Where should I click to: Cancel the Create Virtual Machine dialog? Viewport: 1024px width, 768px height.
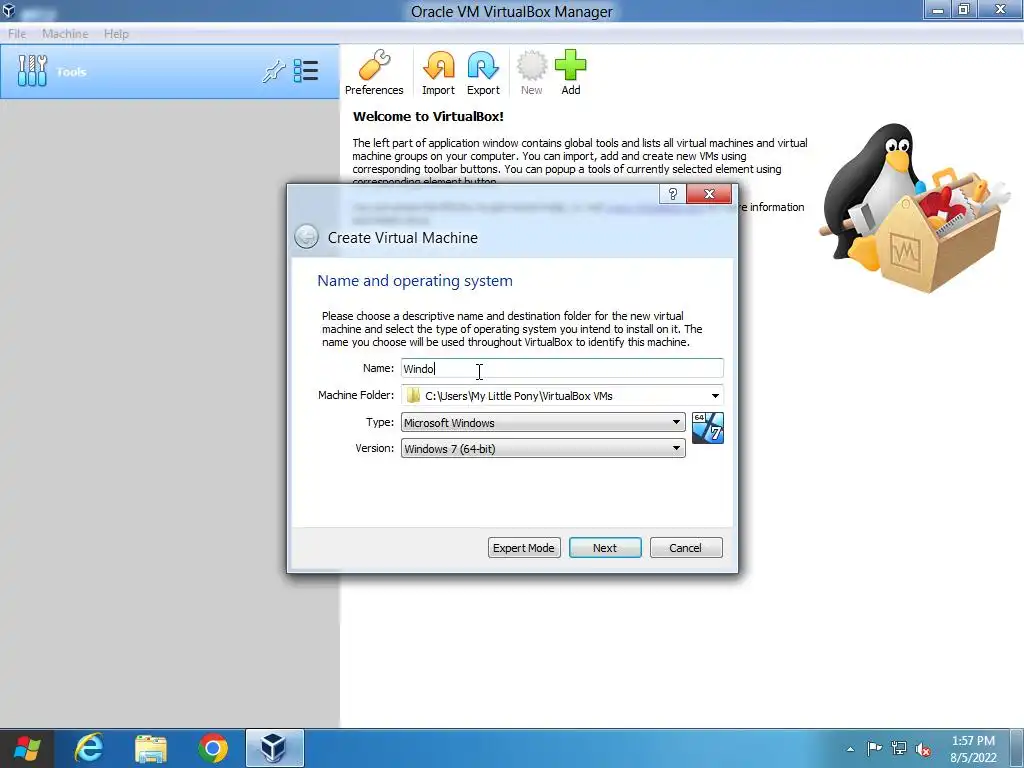tap(686, 548)
